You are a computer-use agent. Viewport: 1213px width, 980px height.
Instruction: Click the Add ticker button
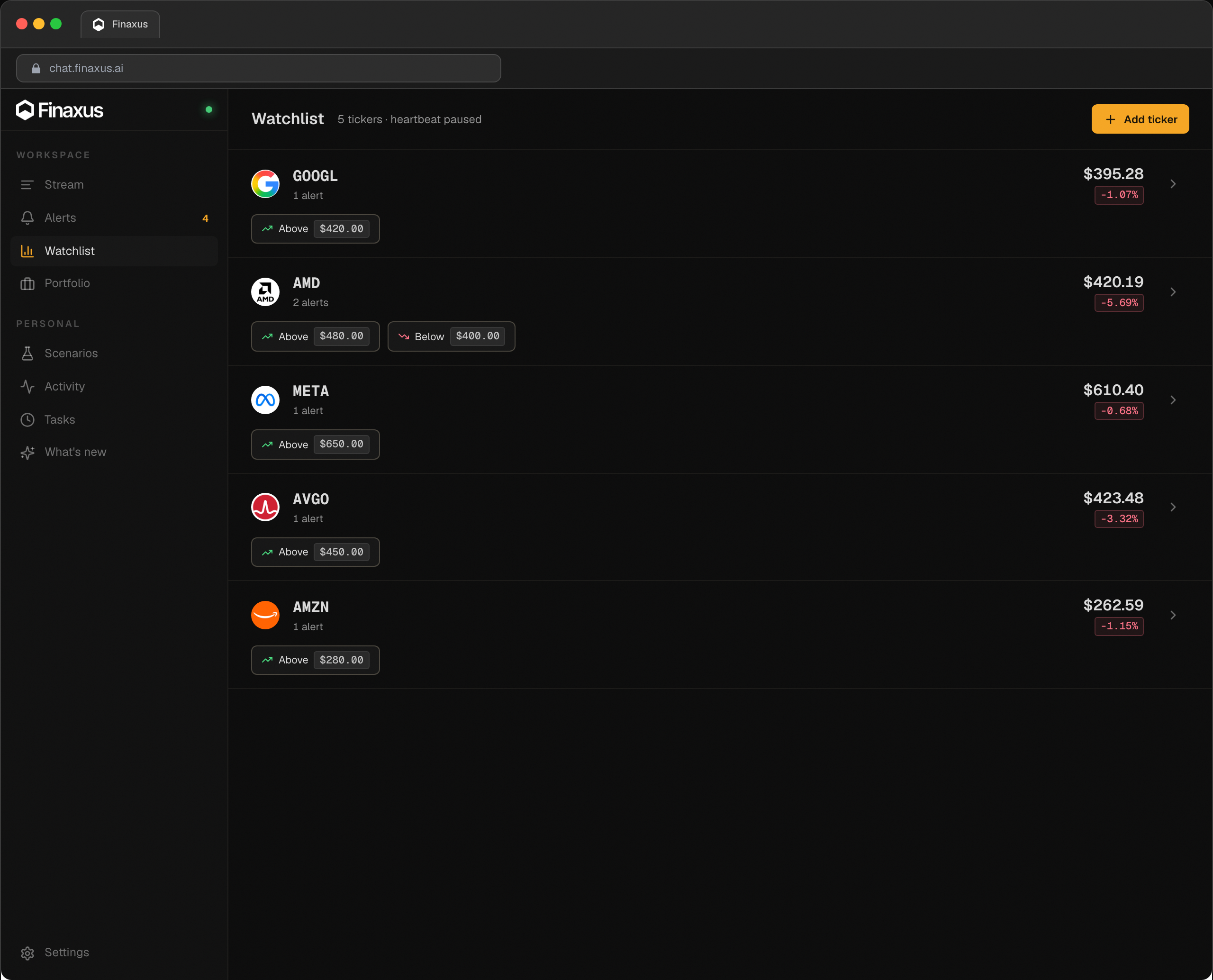pyautogui.click(x=1140, y=119)
